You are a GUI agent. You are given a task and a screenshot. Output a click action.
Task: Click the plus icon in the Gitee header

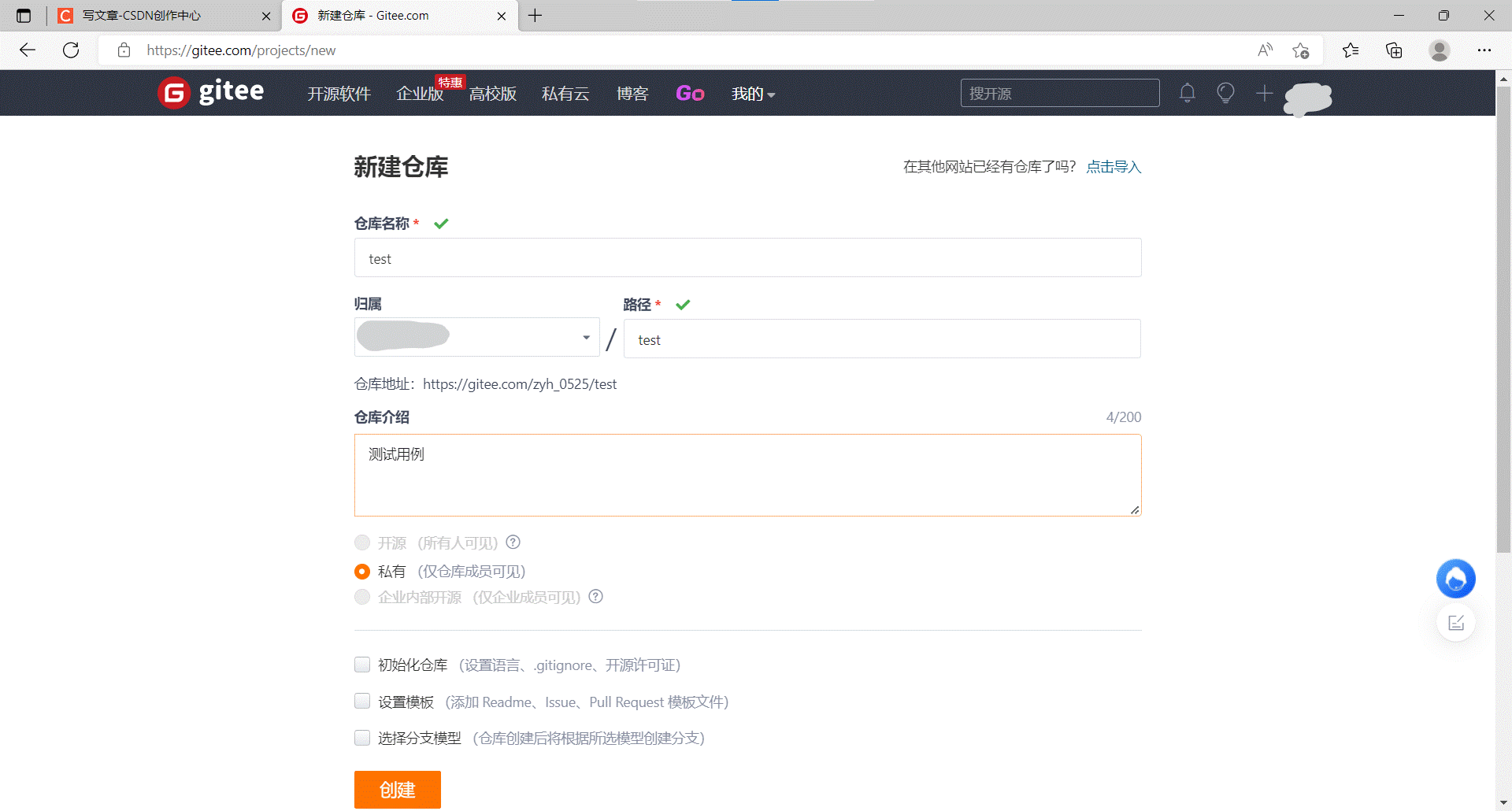click(x=1264, y=93)
